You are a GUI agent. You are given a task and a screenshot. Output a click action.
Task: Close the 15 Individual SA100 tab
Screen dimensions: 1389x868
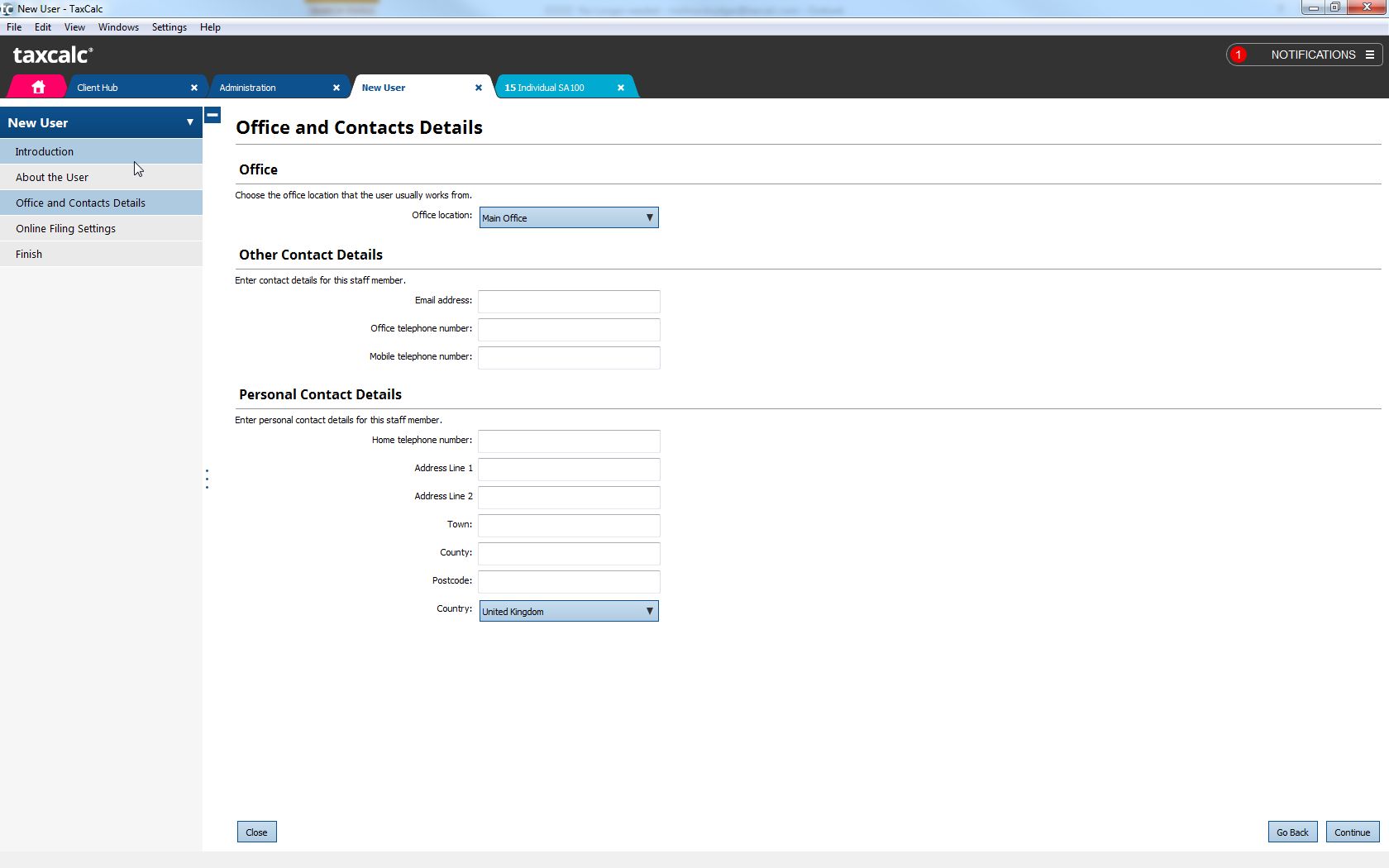pos(620,87)
